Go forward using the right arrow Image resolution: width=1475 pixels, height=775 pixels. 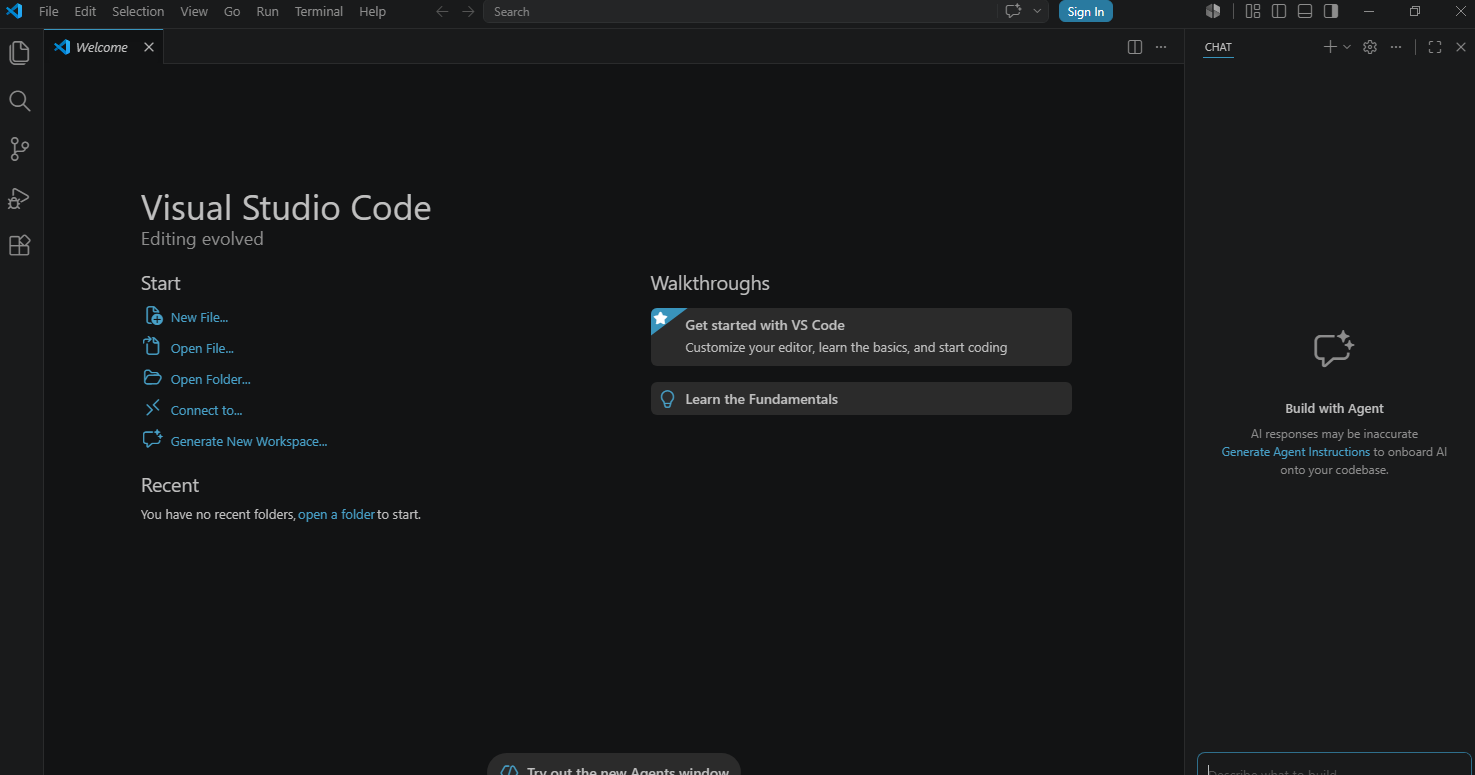click(468, 12)
